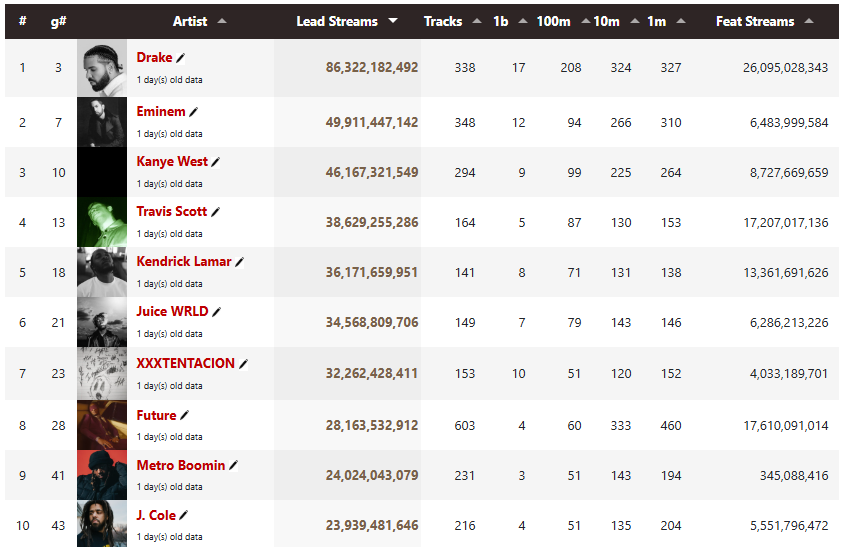
Task: Sort by Feat Streams column arrow
Action: point(809,21)
